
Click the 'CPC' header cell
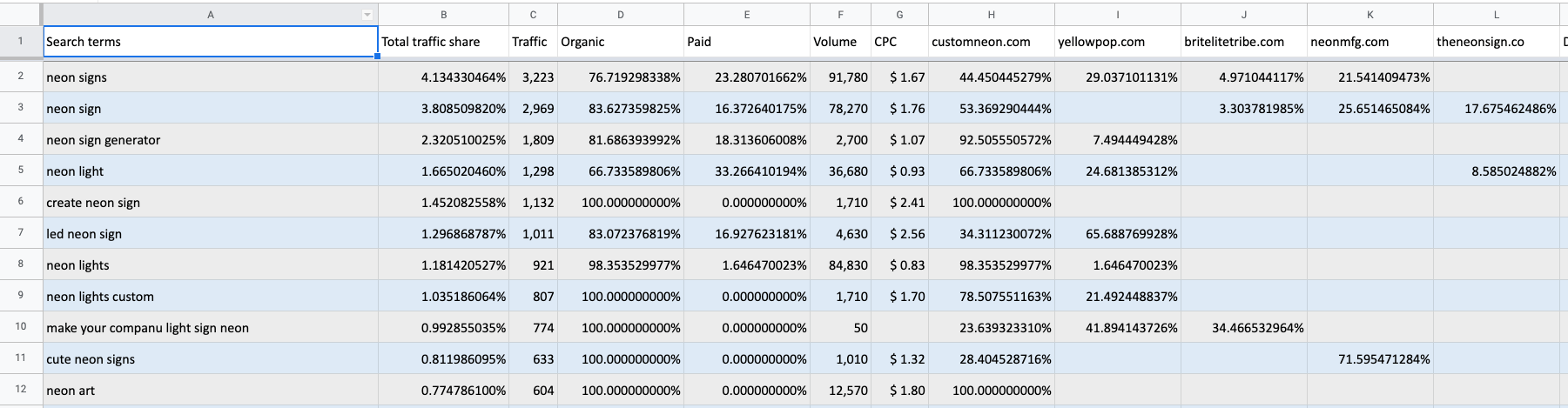[x=899, y=42]
